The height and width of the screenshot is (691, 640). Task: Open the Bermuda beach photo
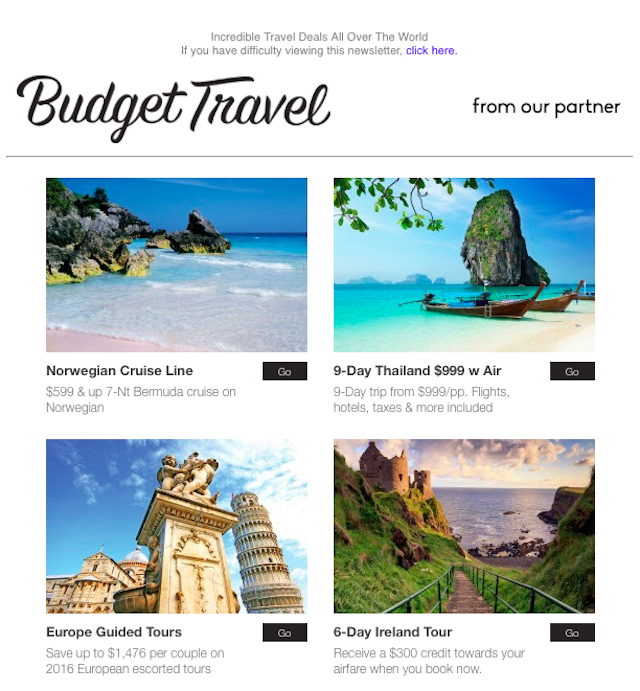[176, 265]
